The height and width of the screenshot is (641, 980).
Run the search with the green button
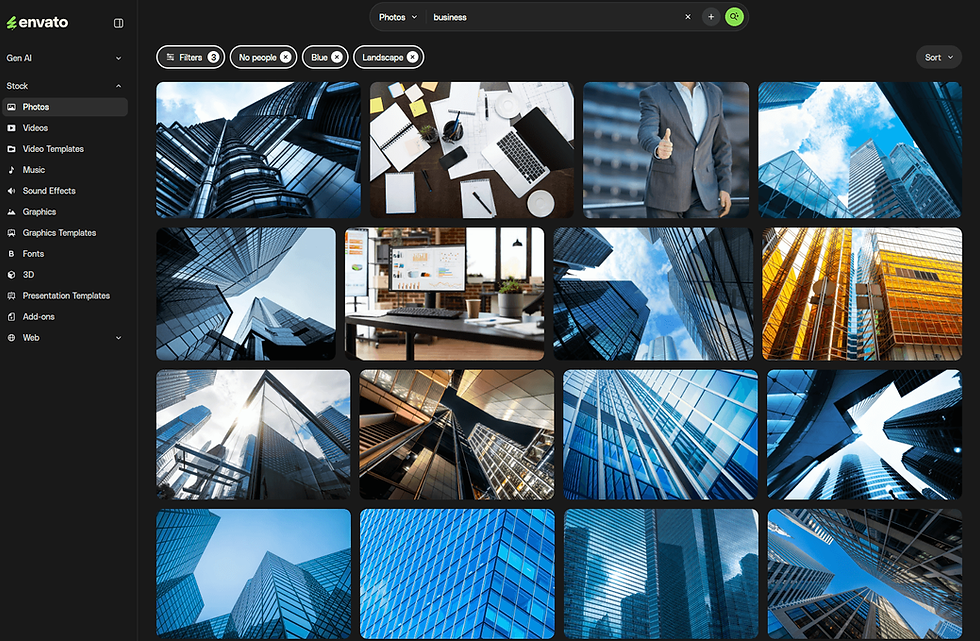[x=735, y=17]
